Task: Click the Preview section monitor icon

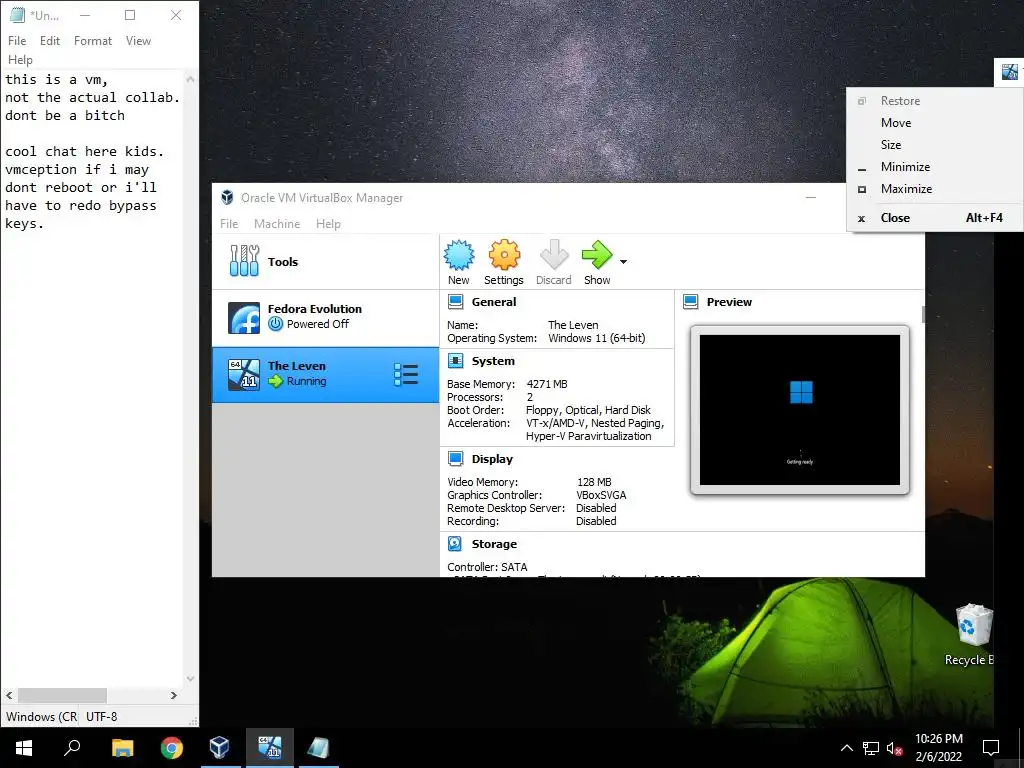Action: click(690, 302)
